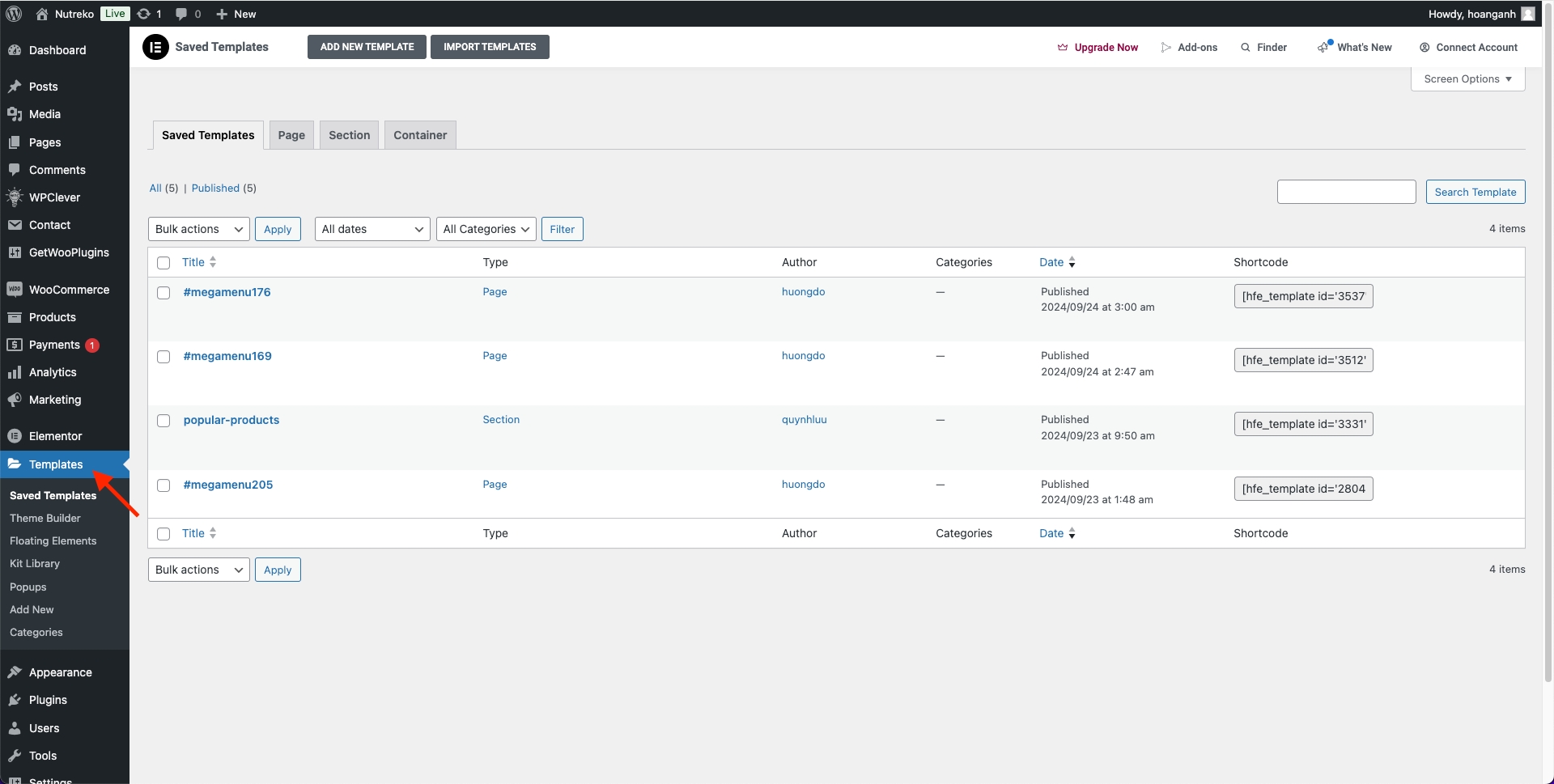Open the All Categories dropdown

[x=486, y=229]
